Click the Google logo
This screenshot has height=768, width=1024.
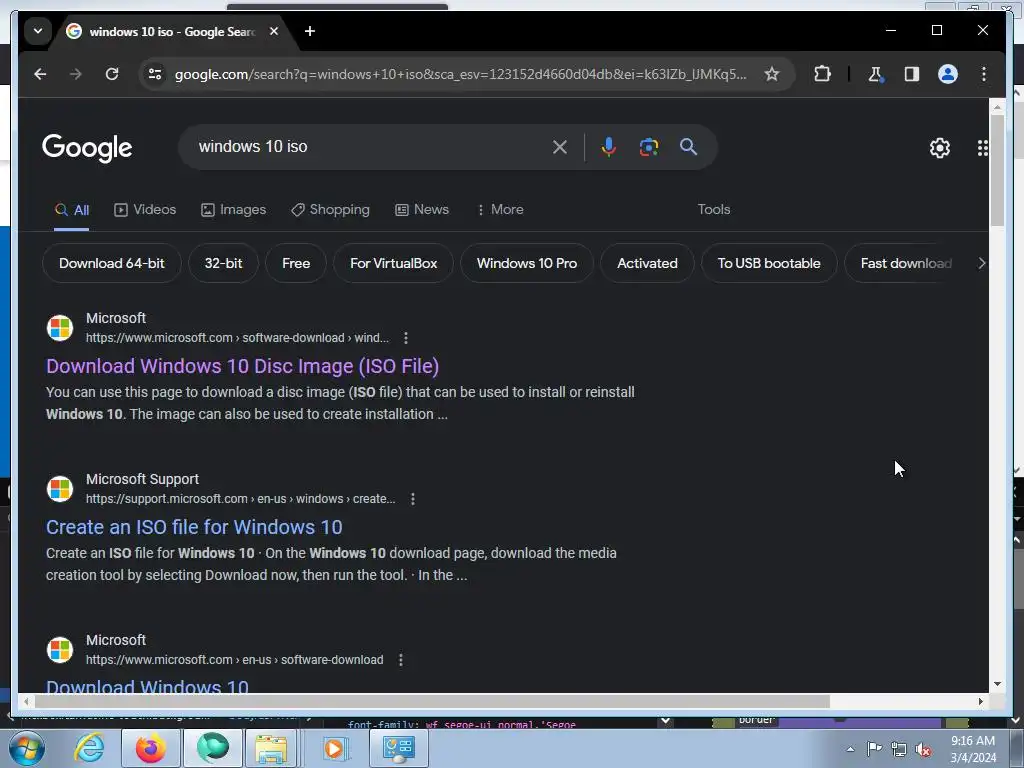87,148
